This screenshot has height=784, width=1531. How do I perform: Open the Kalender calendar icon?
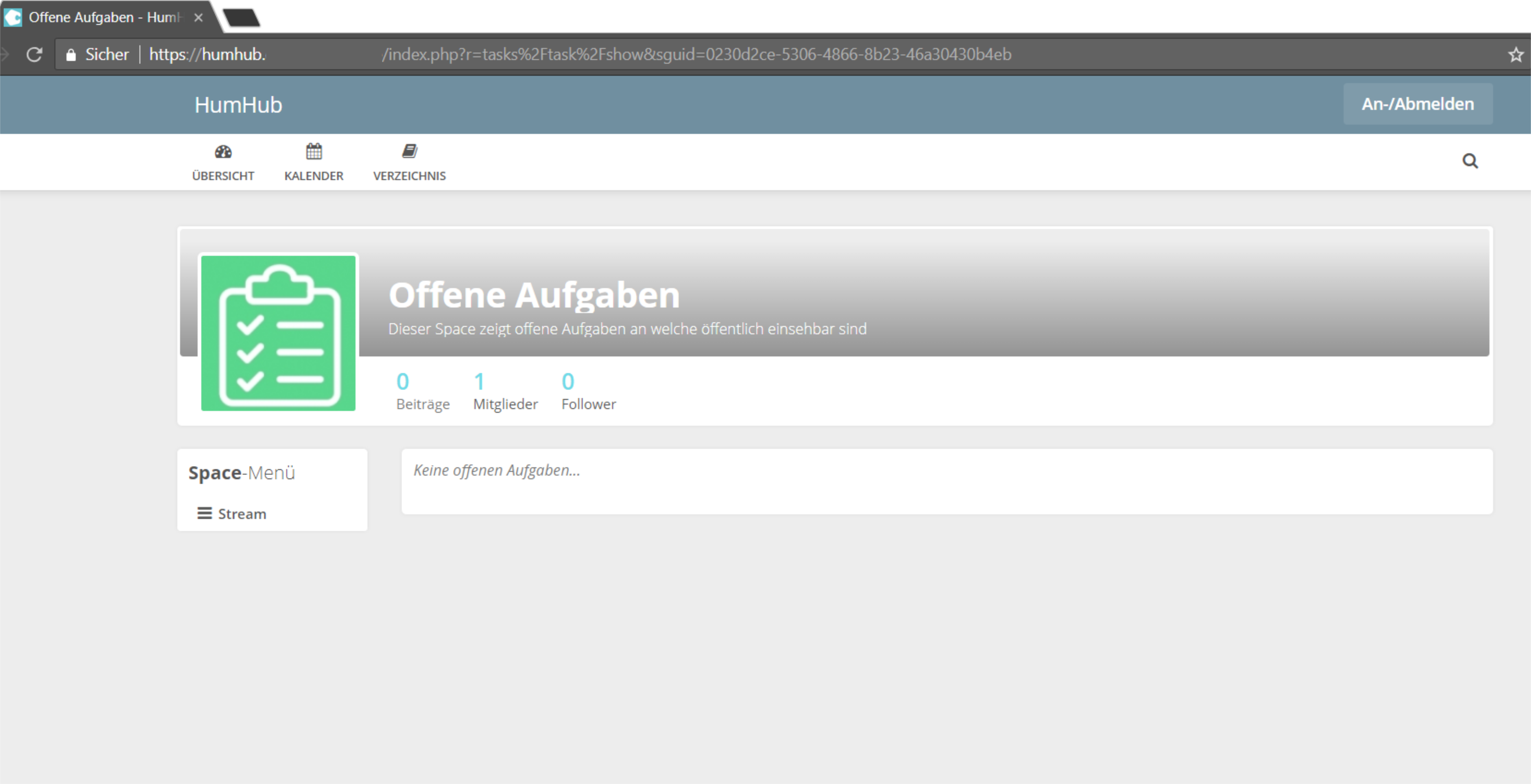pos(313,151)
